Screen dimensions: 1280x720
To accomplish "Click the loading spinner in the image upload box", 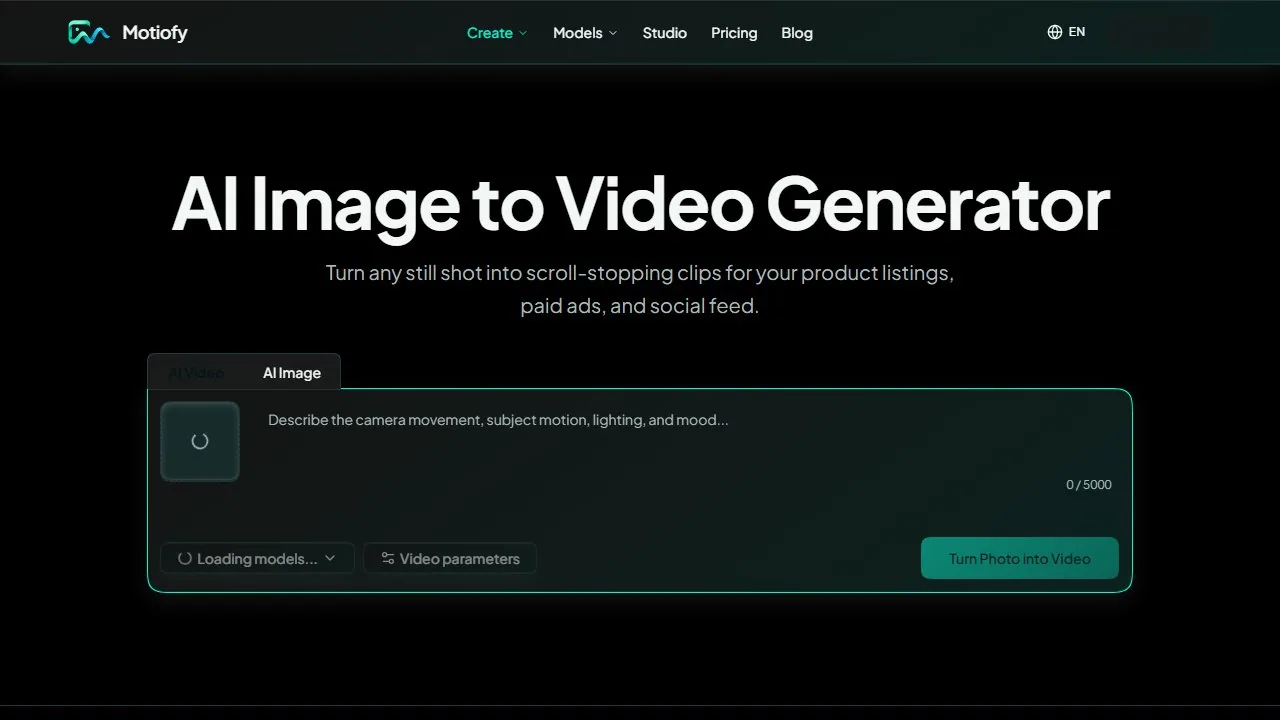I will pyautogui.click(x=200, y=441).
